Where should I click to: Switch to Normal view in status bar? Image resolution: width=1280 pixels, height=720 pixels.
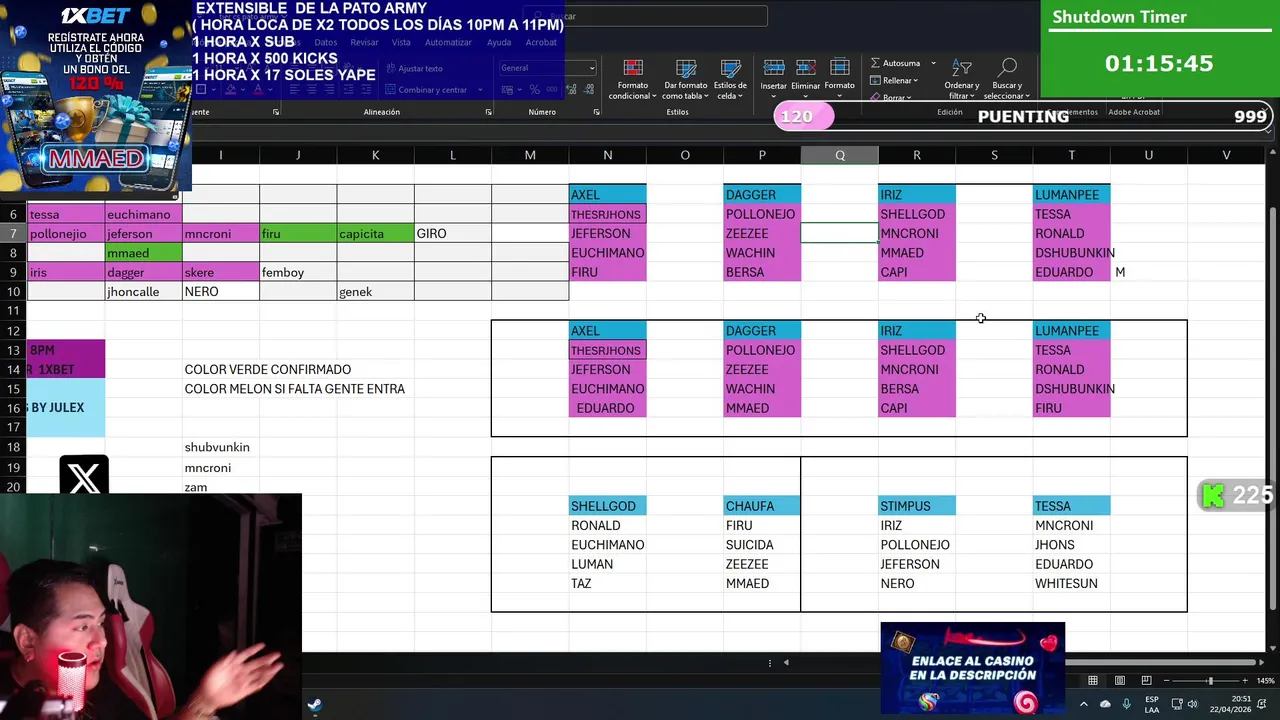pyautogui.click(x=1093, y=681)
